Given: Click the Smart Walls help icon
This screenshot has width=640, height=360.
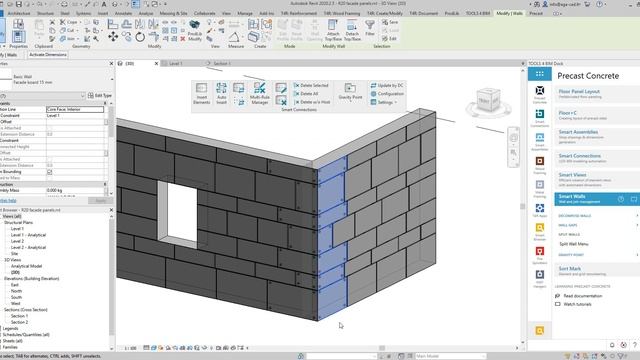Looking at the screenshot, I should coord(621,199).
